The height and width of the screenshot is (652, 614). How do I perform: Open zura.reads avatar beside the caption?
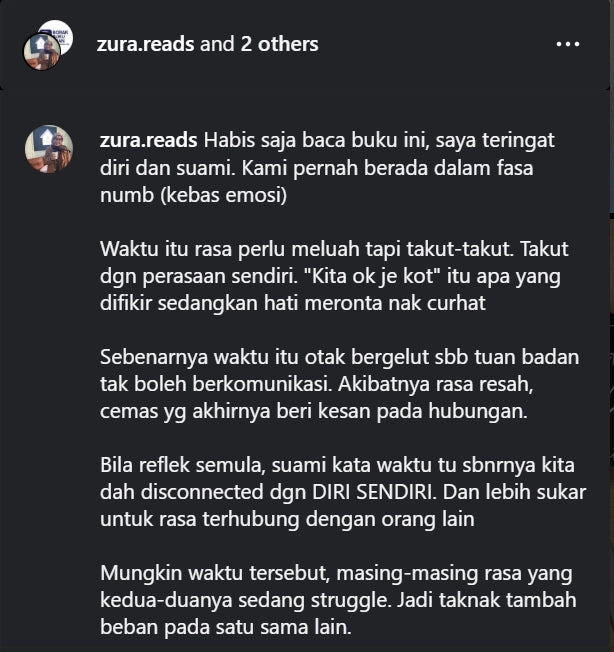coord(49,148)
